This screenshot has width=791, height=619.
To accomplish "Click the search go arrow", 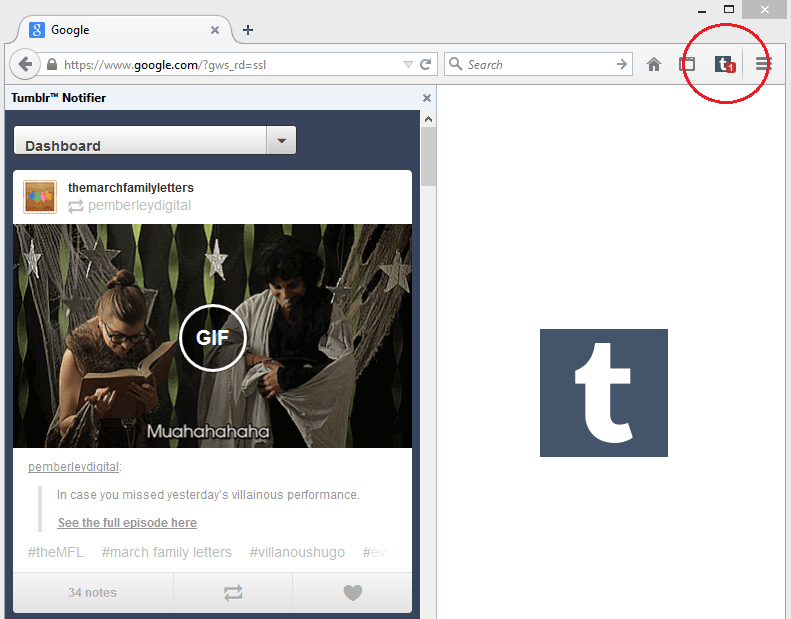I will (622, 65).
